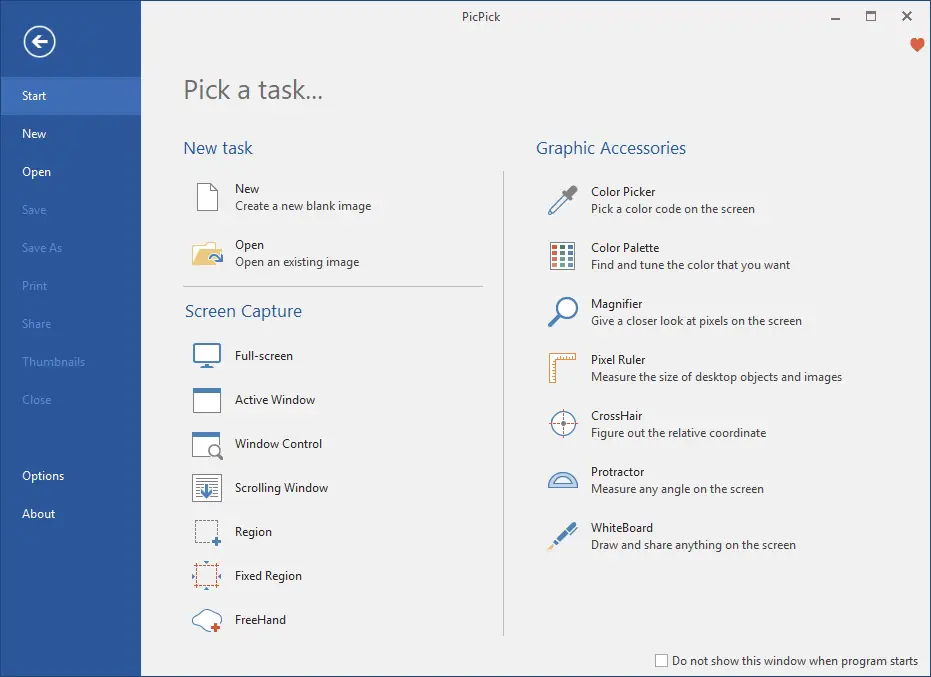Click the Active Window capture label
Screen dimensions: 931x677
(x=275, y=400)
